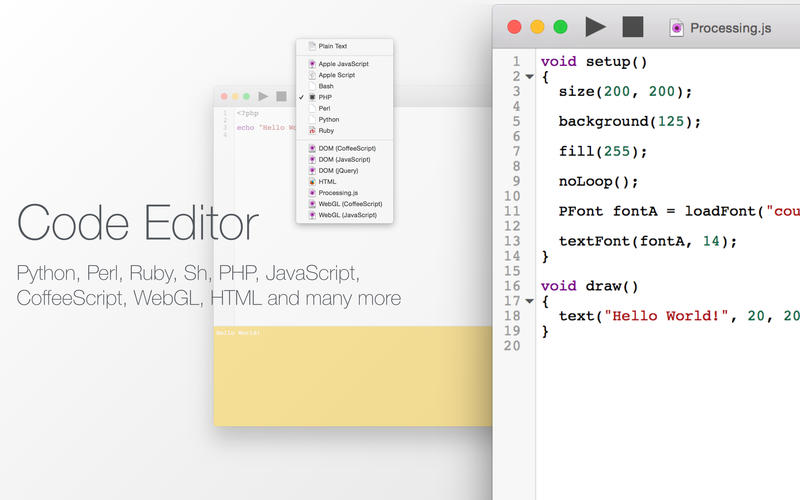Click the stop button in the background PHP window

pyautogui.click(x=281, y=96)
